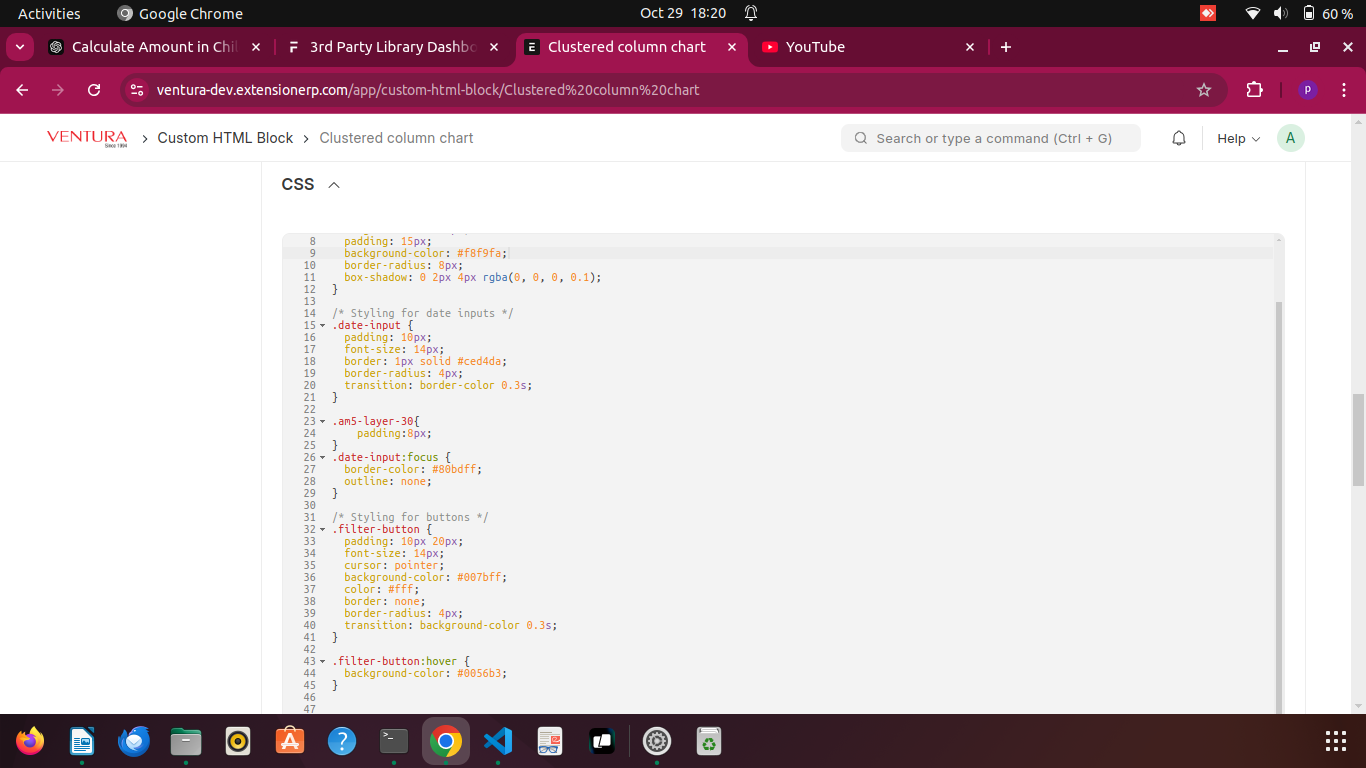
Task: Click the code editor vertical scrollbar
Action: [1279, 507]
